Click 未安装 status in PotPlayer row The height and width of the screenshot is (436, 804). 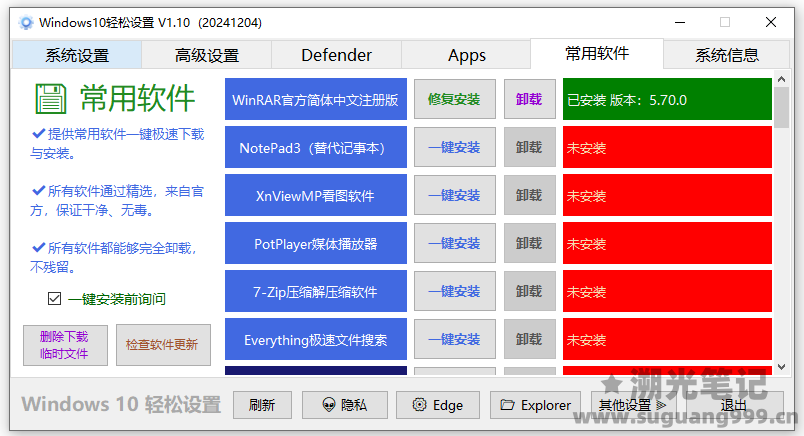pos(667,243)
